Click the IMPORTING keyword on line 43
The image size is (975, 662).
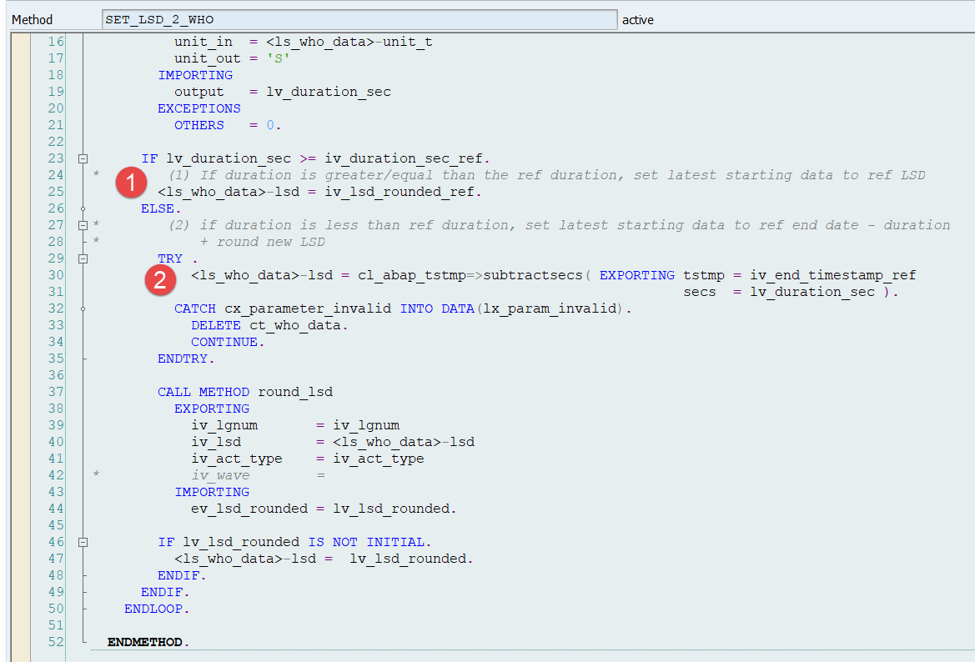point(212,492)
